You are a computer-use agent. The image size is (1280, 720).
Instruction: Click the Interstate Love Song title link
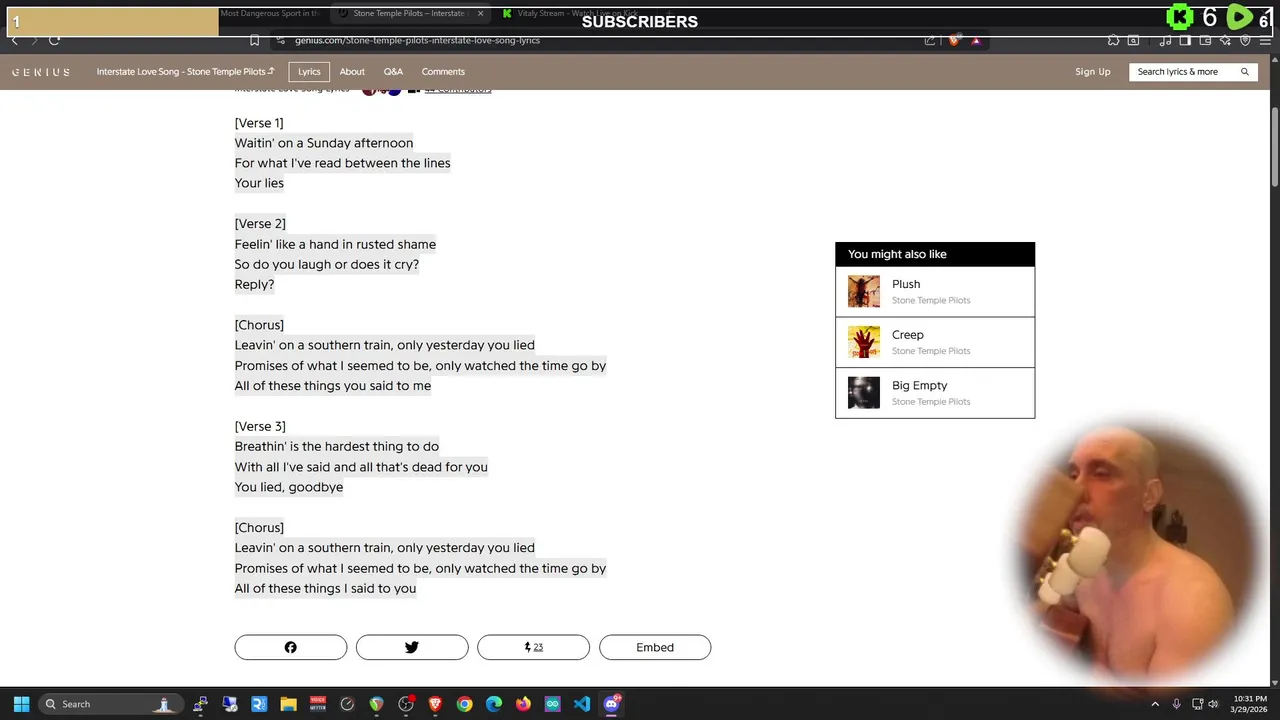(185, 72)
